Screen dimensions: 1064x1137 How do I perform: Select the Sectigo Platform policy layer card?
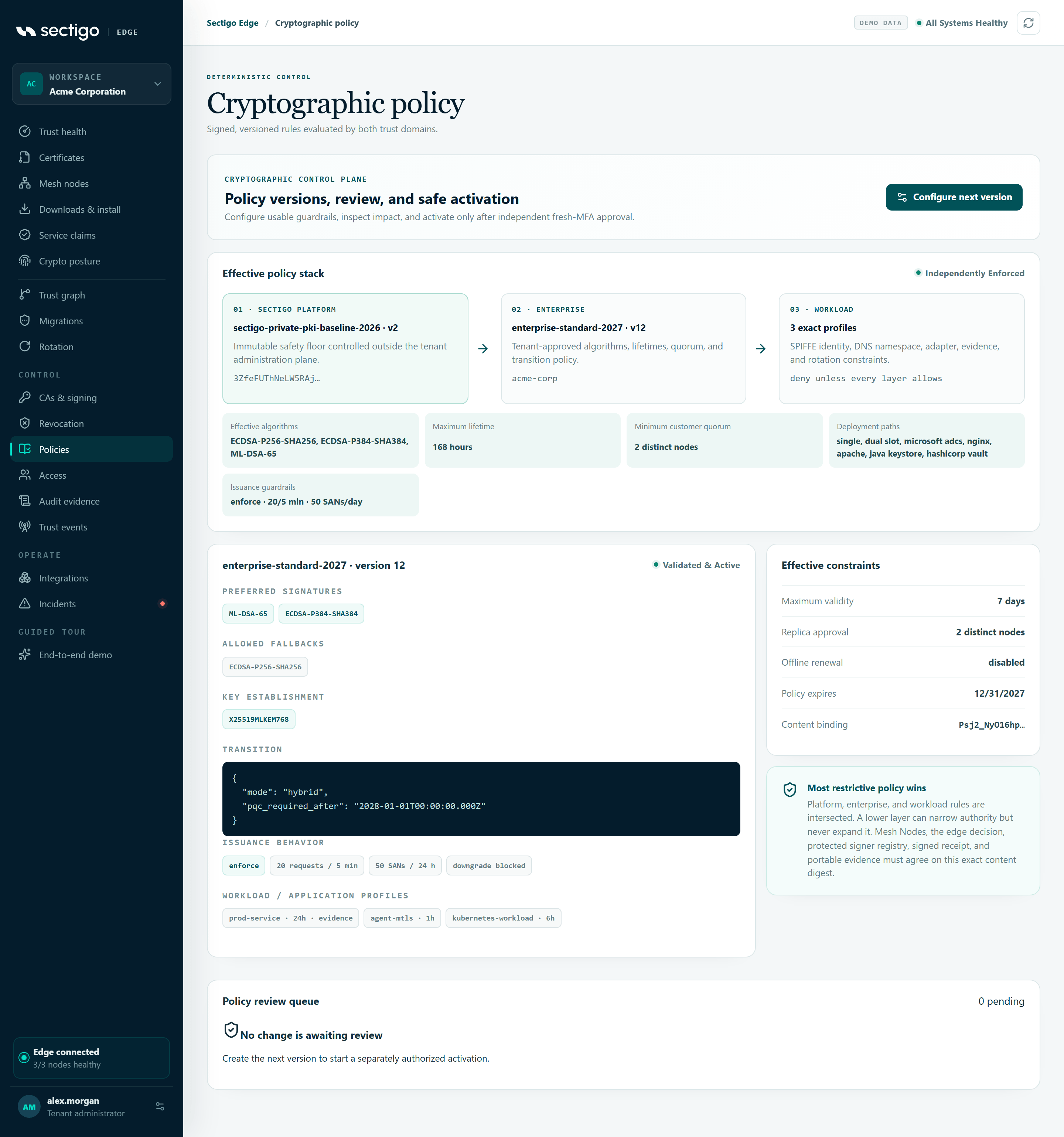(345, 349)
